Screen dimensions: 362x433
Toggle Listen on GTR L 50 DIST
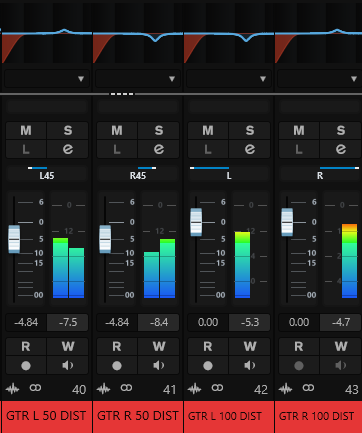point(26,149)
